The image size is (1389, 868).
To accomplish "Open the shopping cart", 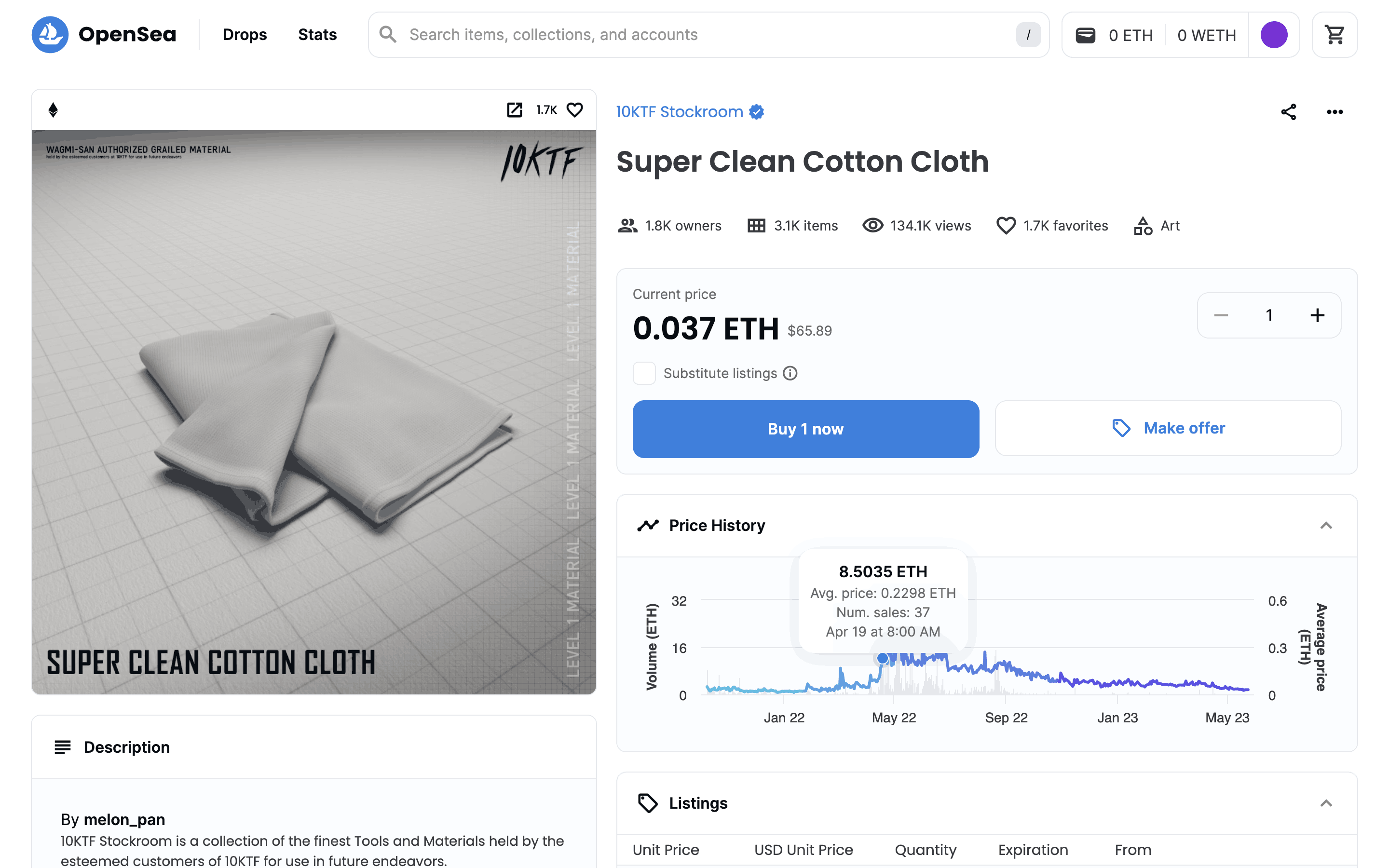I will click(1335, 34).
